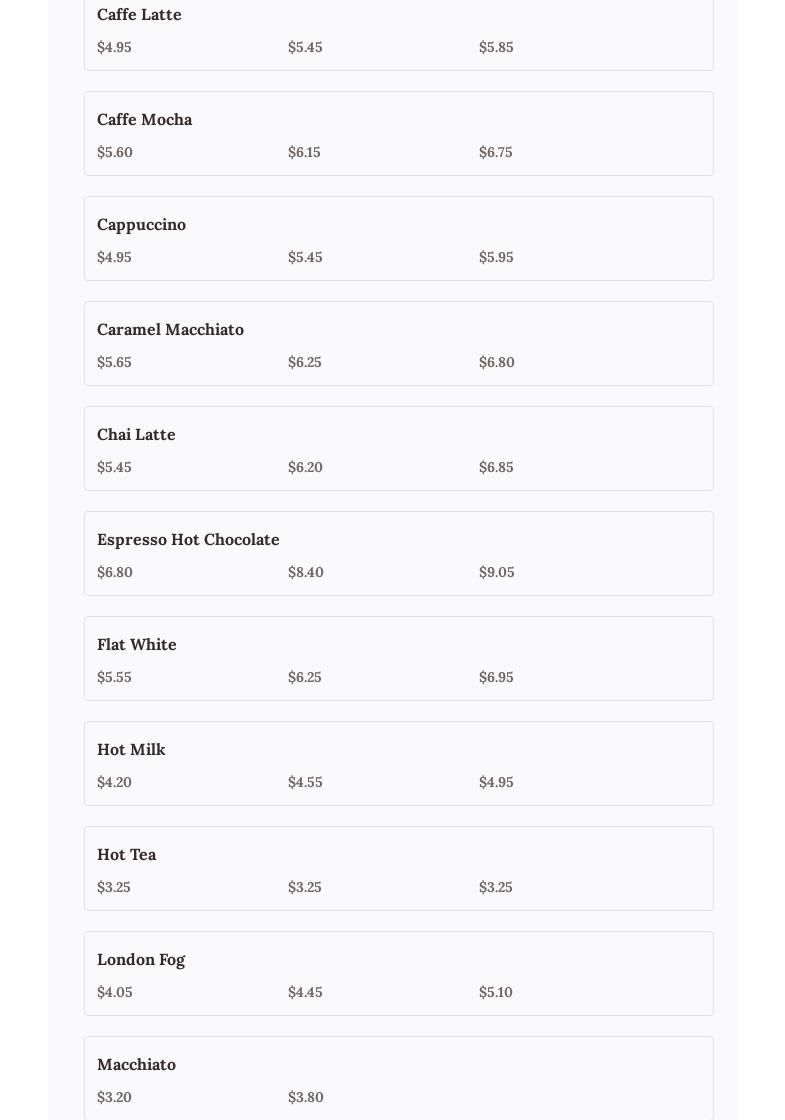Click the Espresso Hot Chocolate name

188,540
